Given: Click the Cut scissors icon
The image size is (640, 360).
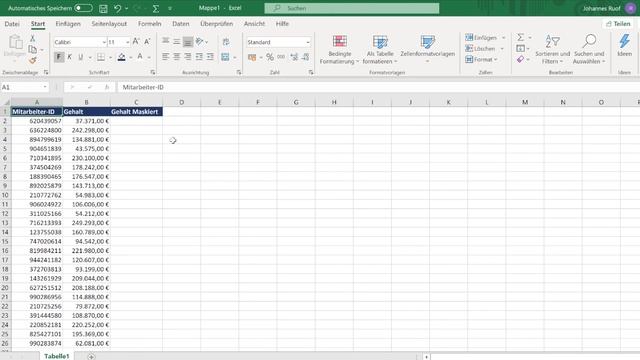Looking at the screenshot, I should tap(32, 38).
